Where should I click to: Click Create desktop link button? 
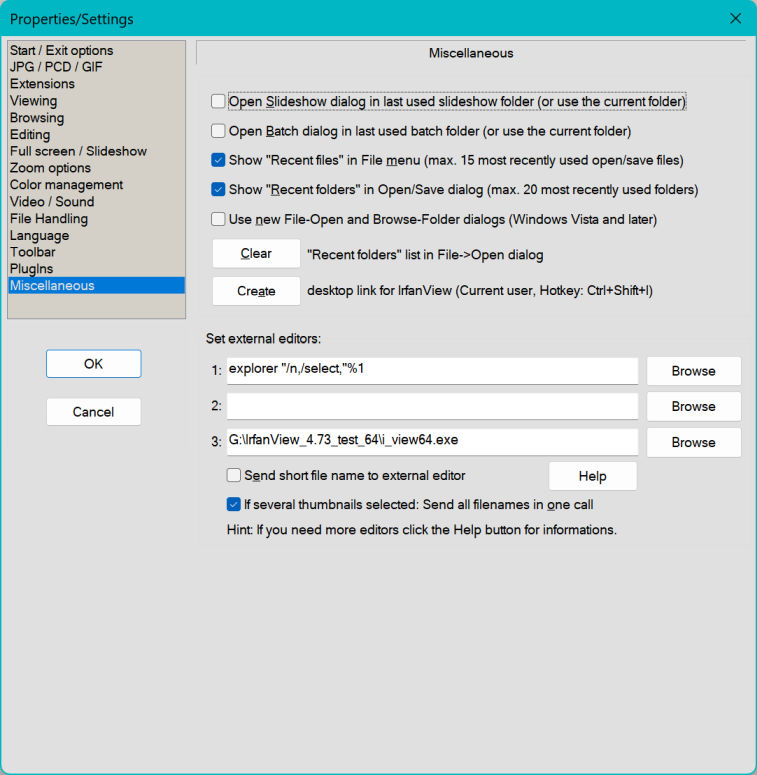(256, 291)
